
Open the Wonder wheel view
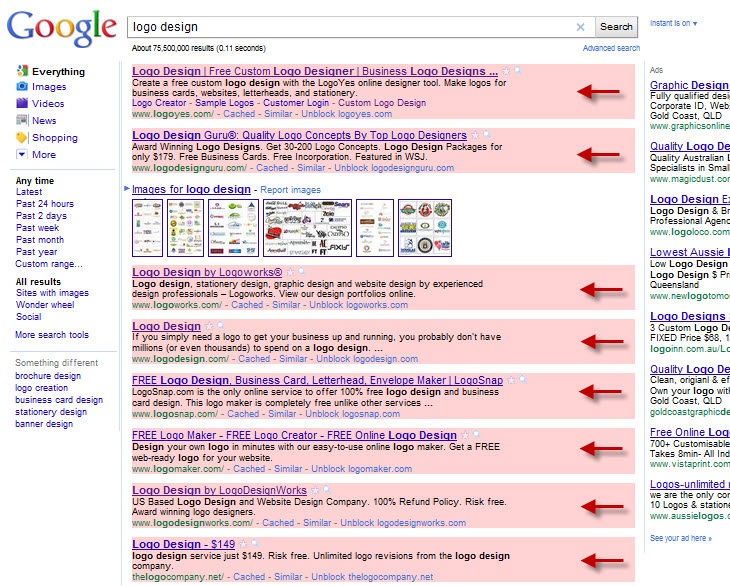[x=45, y=305]
